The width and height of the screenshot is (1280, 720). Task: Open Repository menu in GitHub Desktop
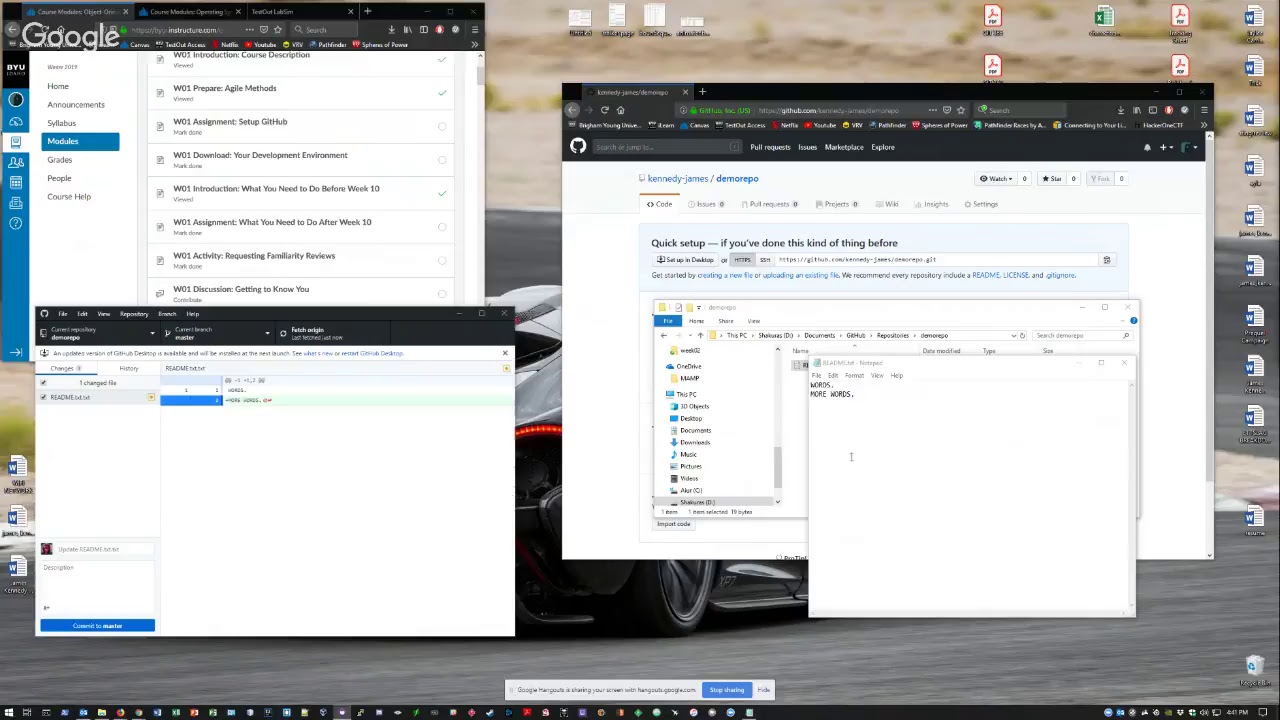134,314
